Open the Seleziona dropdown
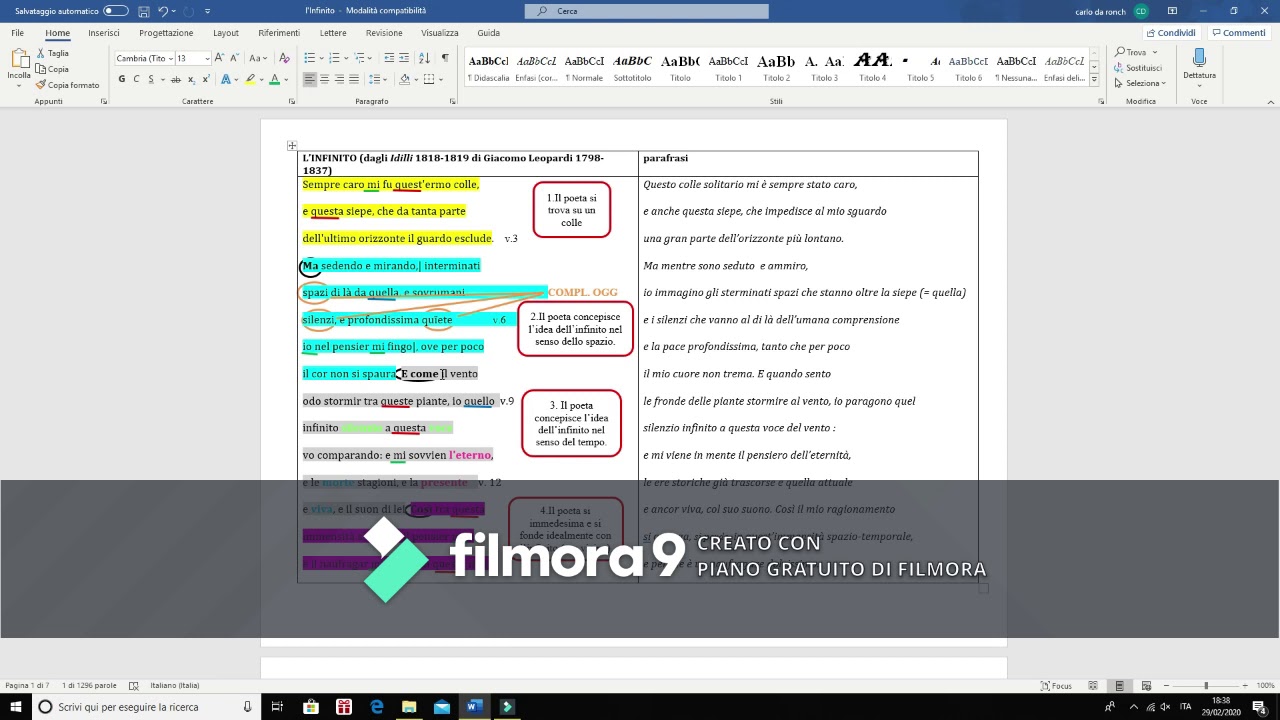 (1140, 83)
